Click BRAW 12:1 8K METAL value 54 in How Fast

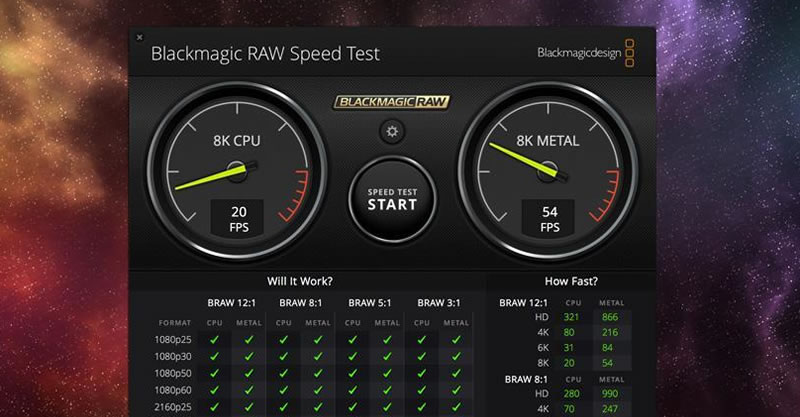click(607, 363)
